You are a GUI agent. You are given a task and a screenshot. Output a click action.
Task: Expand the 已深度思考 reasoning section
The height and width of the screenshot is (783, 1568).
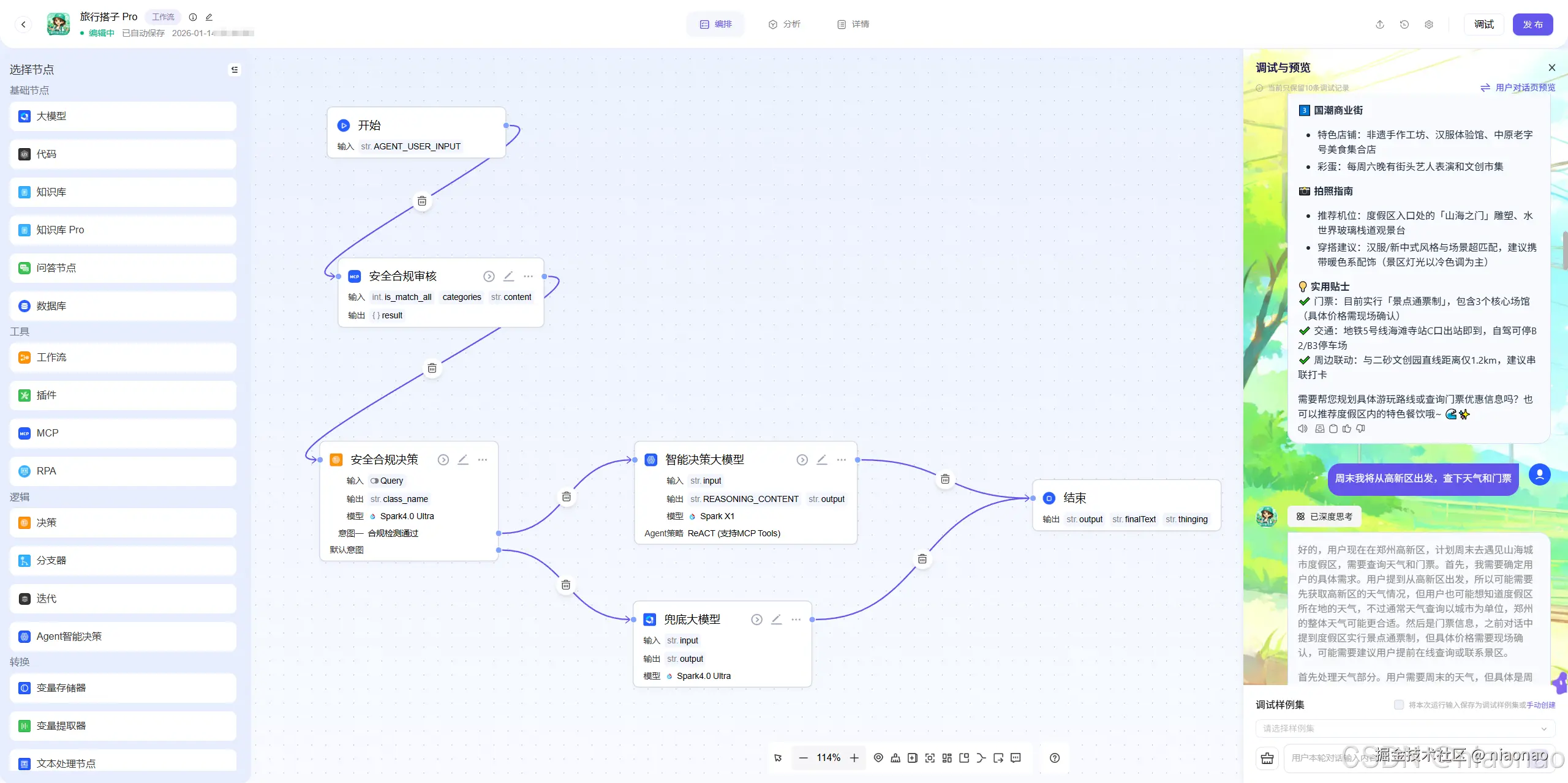[1324, 517]
